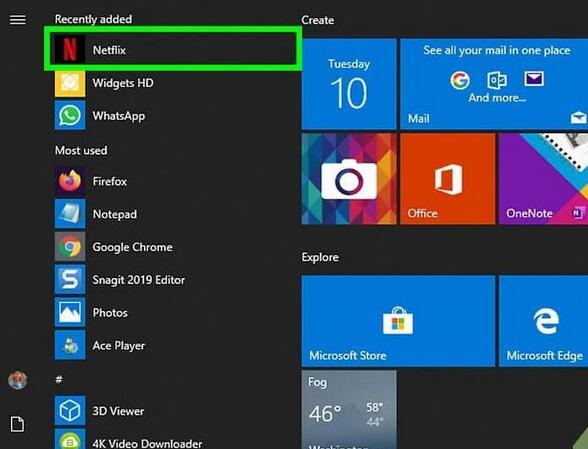
Task: Open the Documents icon in left rail
Action: click(x=17, y=424)
